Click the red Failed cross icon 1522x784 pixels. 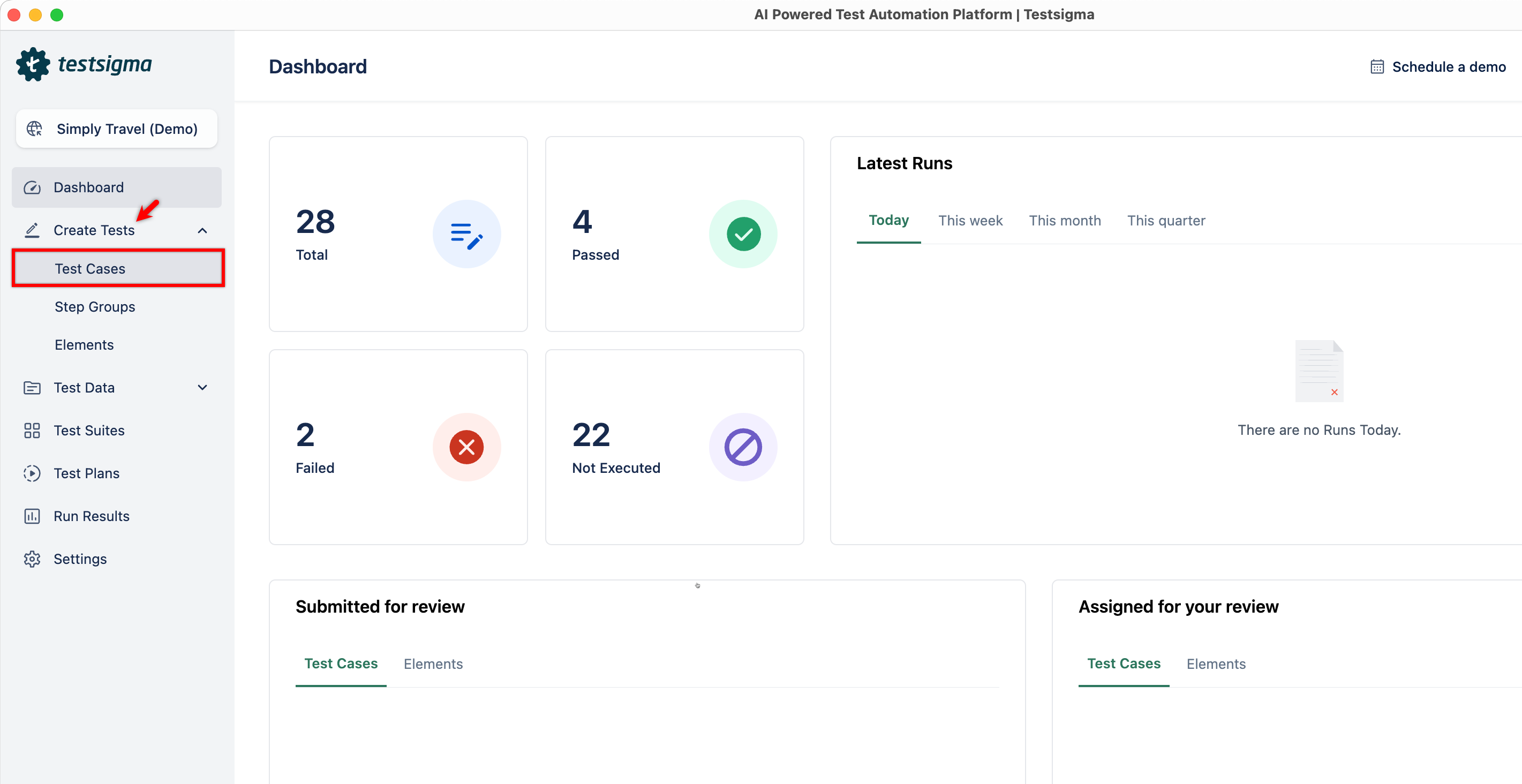click(466, 447)
